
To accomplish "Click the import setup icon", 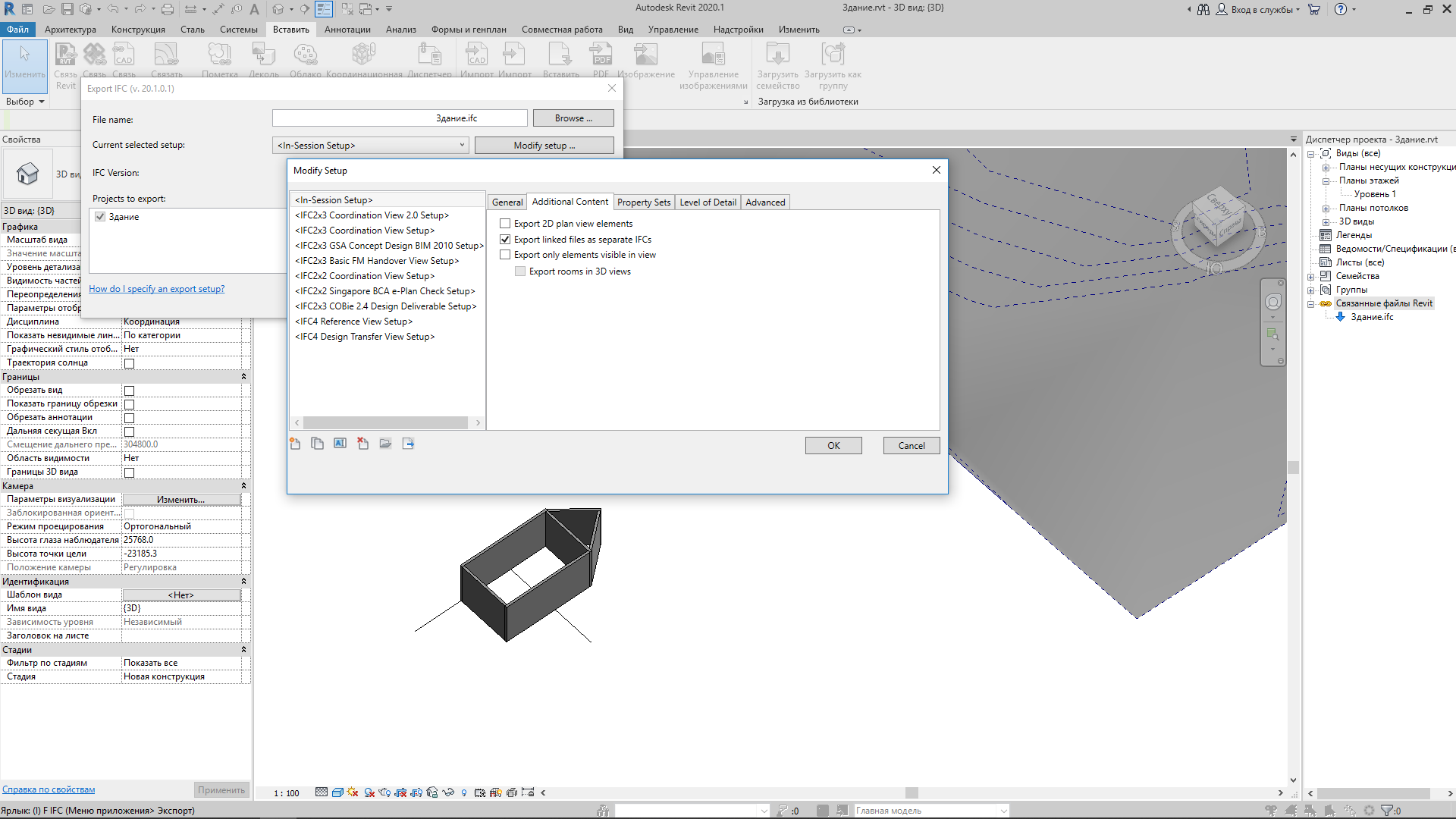I will pos(385,443).
